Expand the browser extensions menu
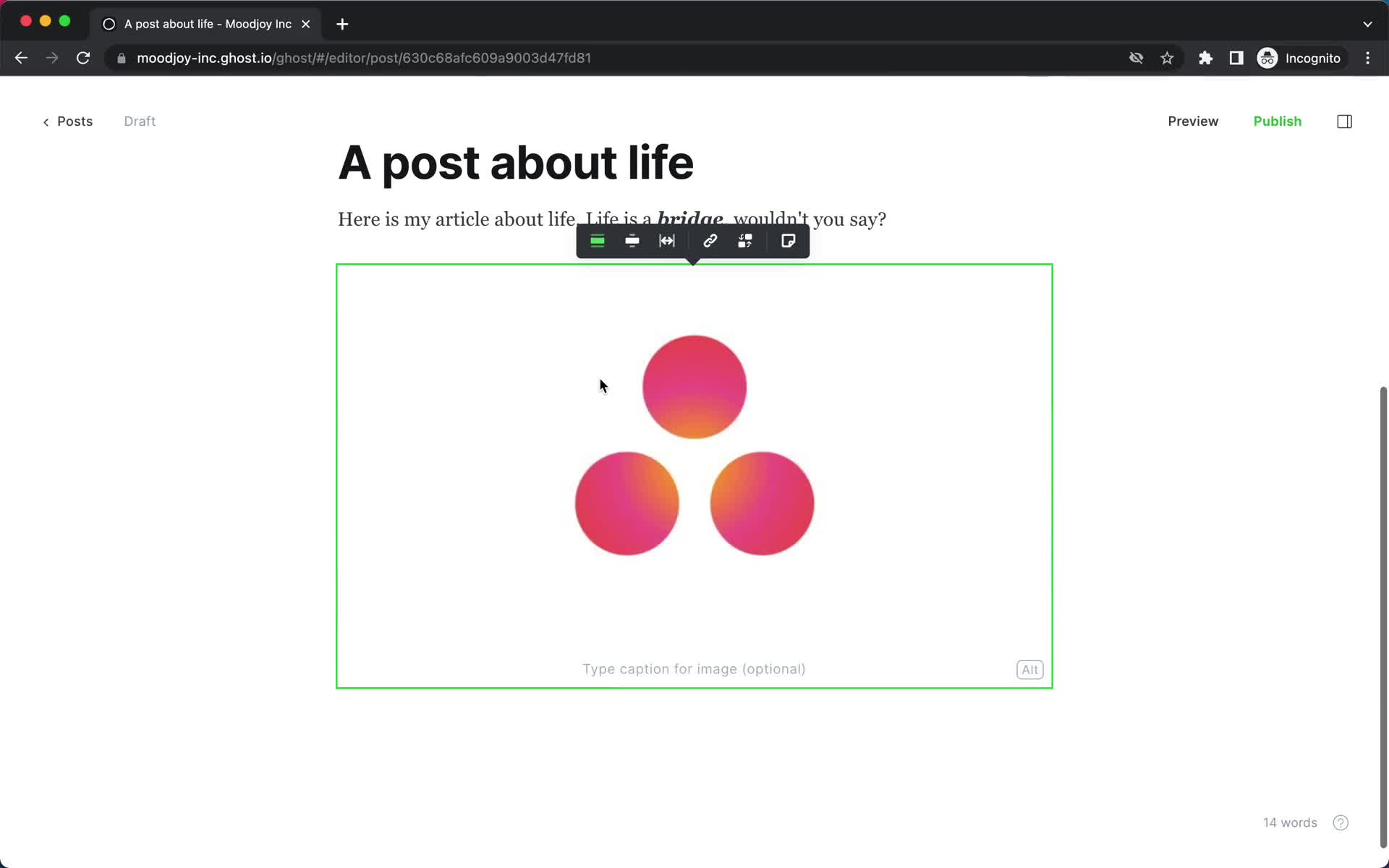This screenshot has height=868, width=1389. tap(1204, 58)
